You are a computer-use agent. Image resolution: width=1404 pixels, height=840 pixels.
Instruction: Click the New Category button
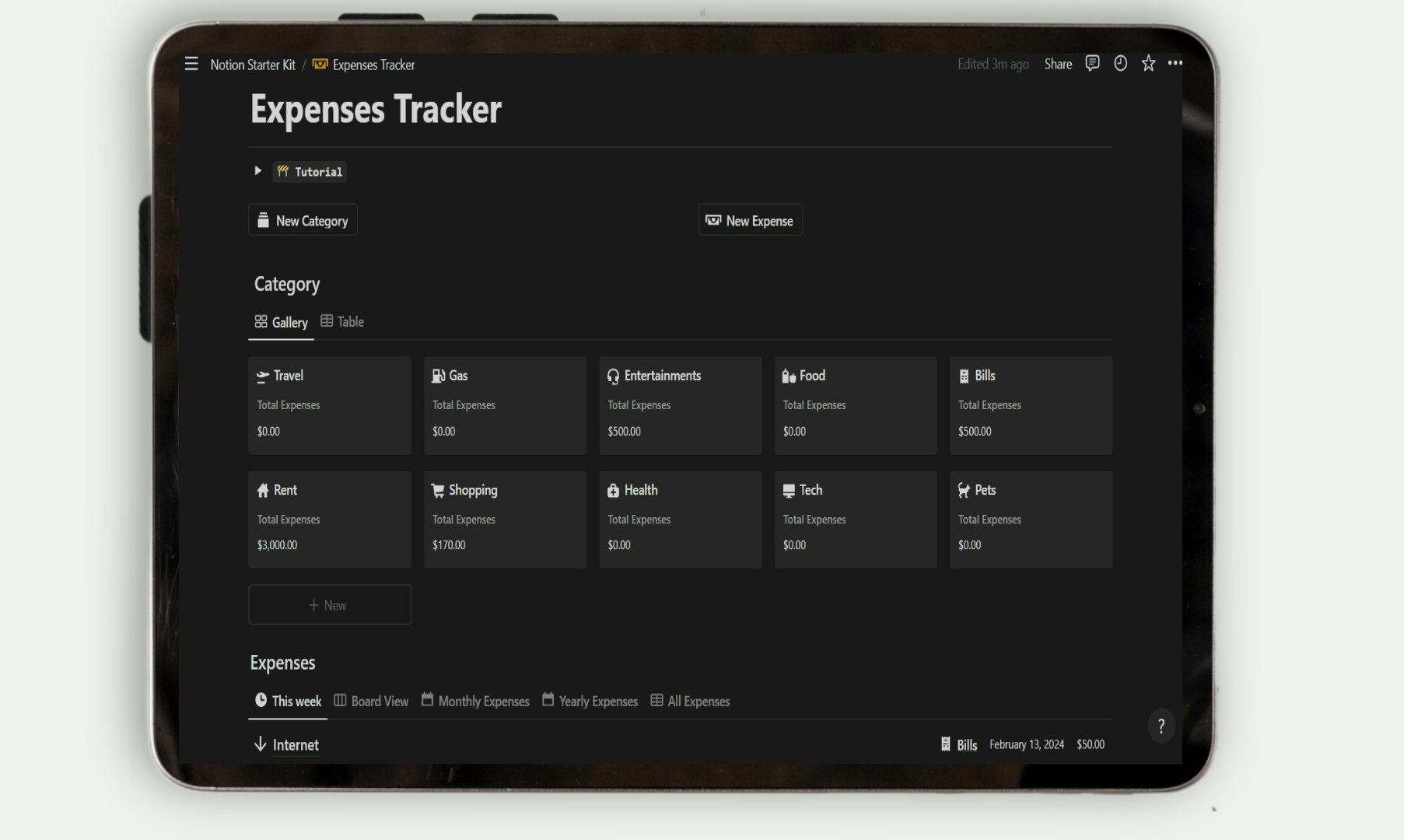coord(303,220)
